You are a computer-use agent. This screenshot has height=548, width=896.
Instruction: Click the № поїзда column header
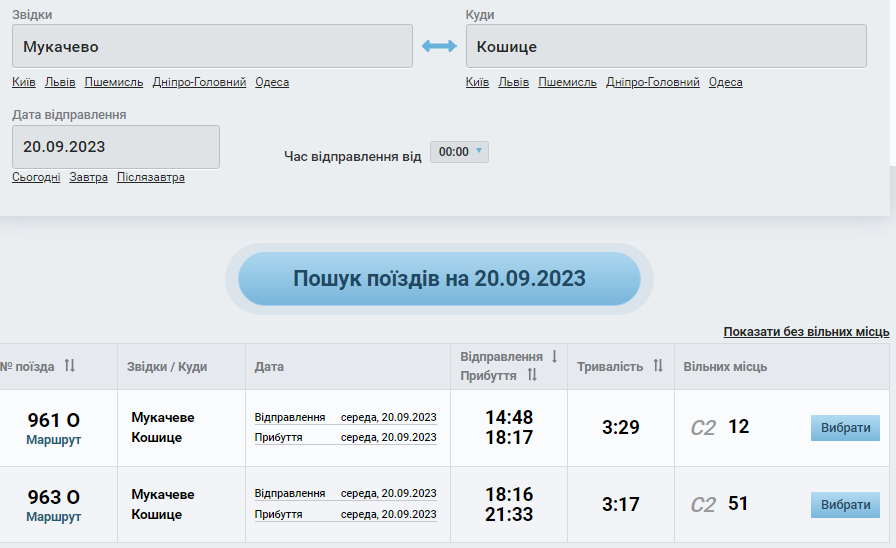27,366
